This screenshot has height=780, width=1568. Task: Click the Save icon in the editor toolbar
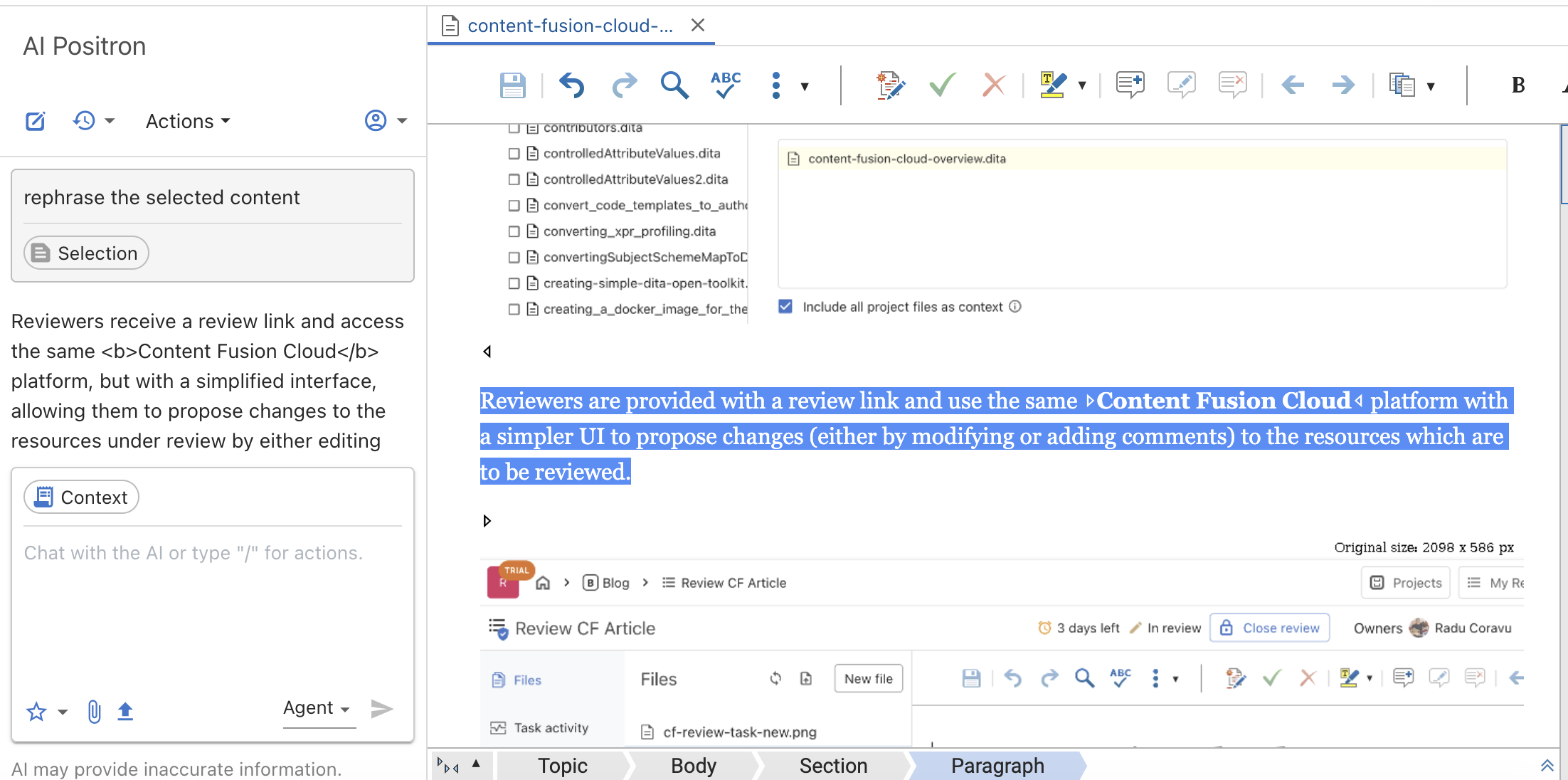[512, 85]
